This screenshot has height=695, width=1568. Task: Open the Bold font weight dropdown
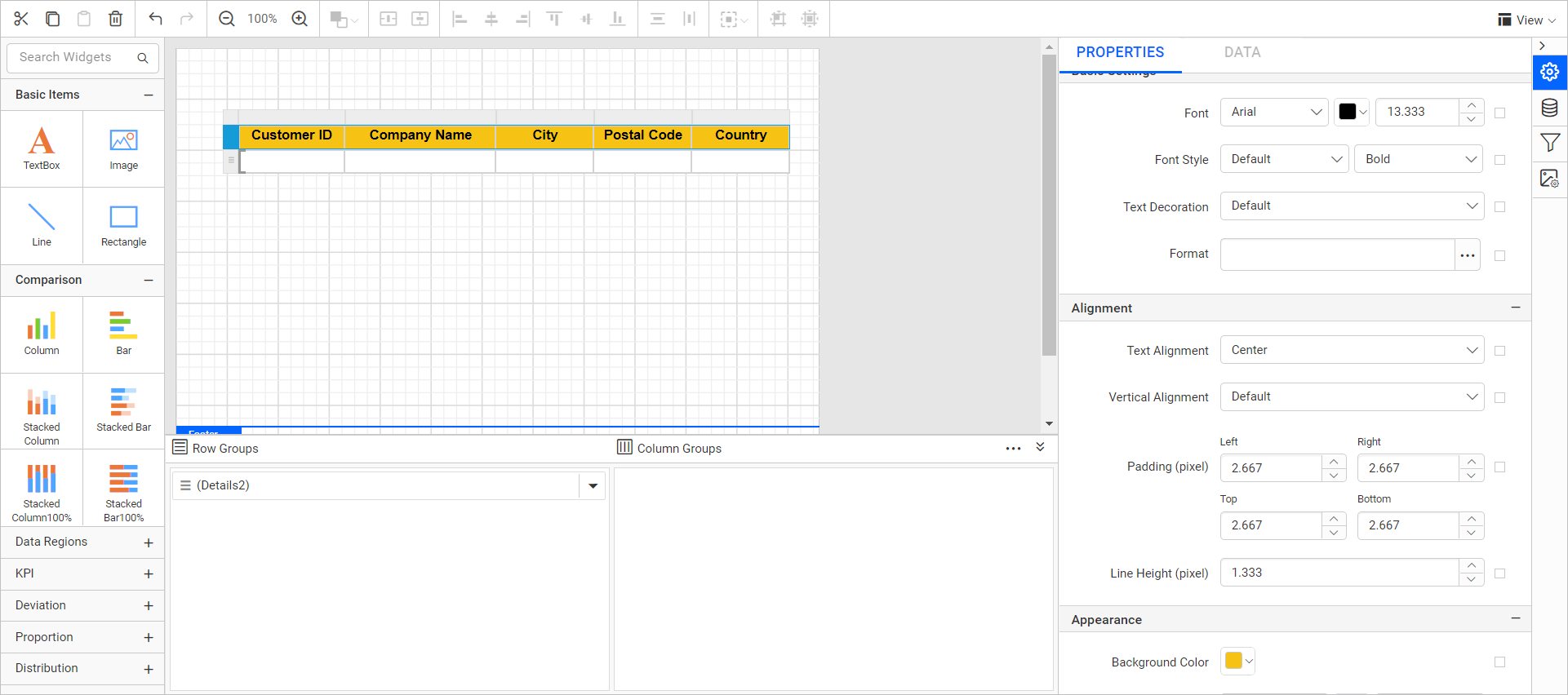(1419, 159)
